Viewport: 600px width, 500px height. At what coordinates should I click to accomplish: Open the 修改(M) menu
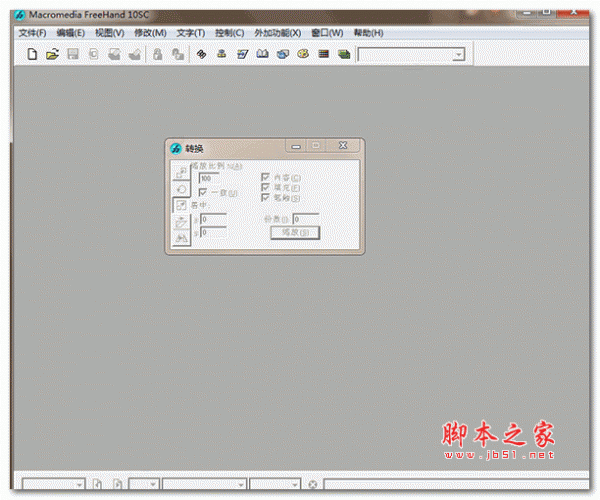150,33
